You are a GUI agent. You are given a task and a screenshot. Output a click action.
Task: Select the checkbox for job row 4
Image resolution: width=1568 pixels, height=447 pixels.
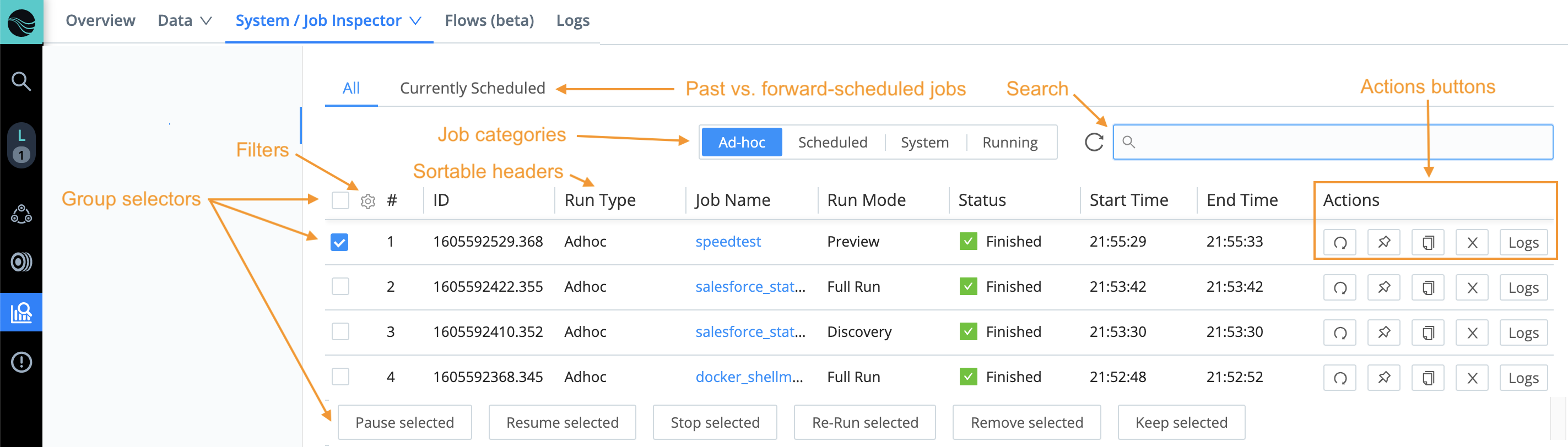(x=340, y=377)
